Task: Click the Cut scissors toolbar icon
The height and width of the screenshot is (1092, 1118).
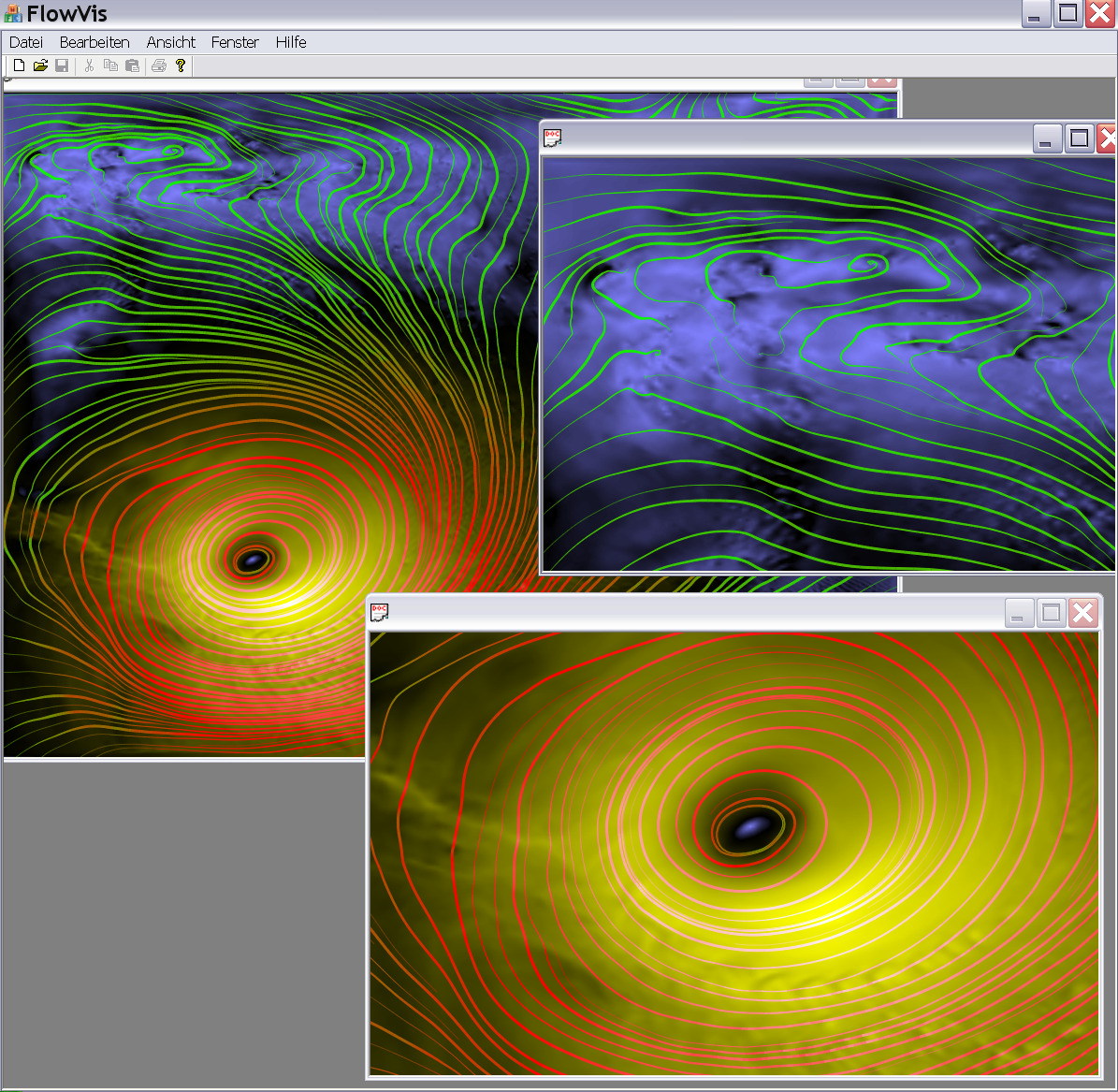Action: [x=89, y=66]
